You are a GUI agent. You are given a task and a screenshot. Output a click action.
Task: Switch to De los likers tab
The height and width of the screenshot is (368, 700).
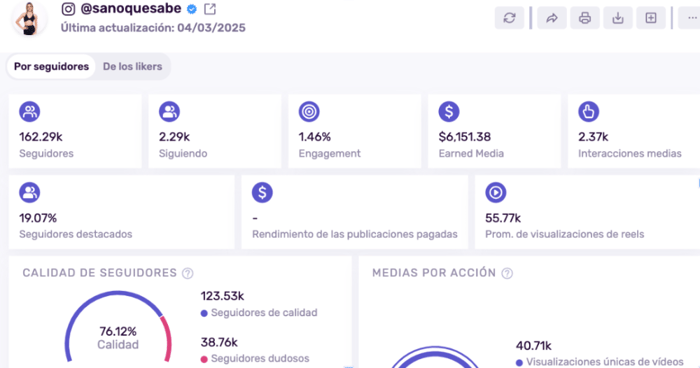pos(133,67)
